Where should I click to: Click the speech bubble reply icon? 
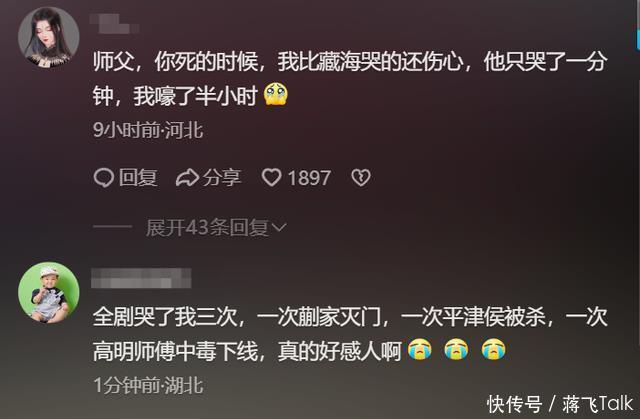pyautogui.click(x=104, y=178)
